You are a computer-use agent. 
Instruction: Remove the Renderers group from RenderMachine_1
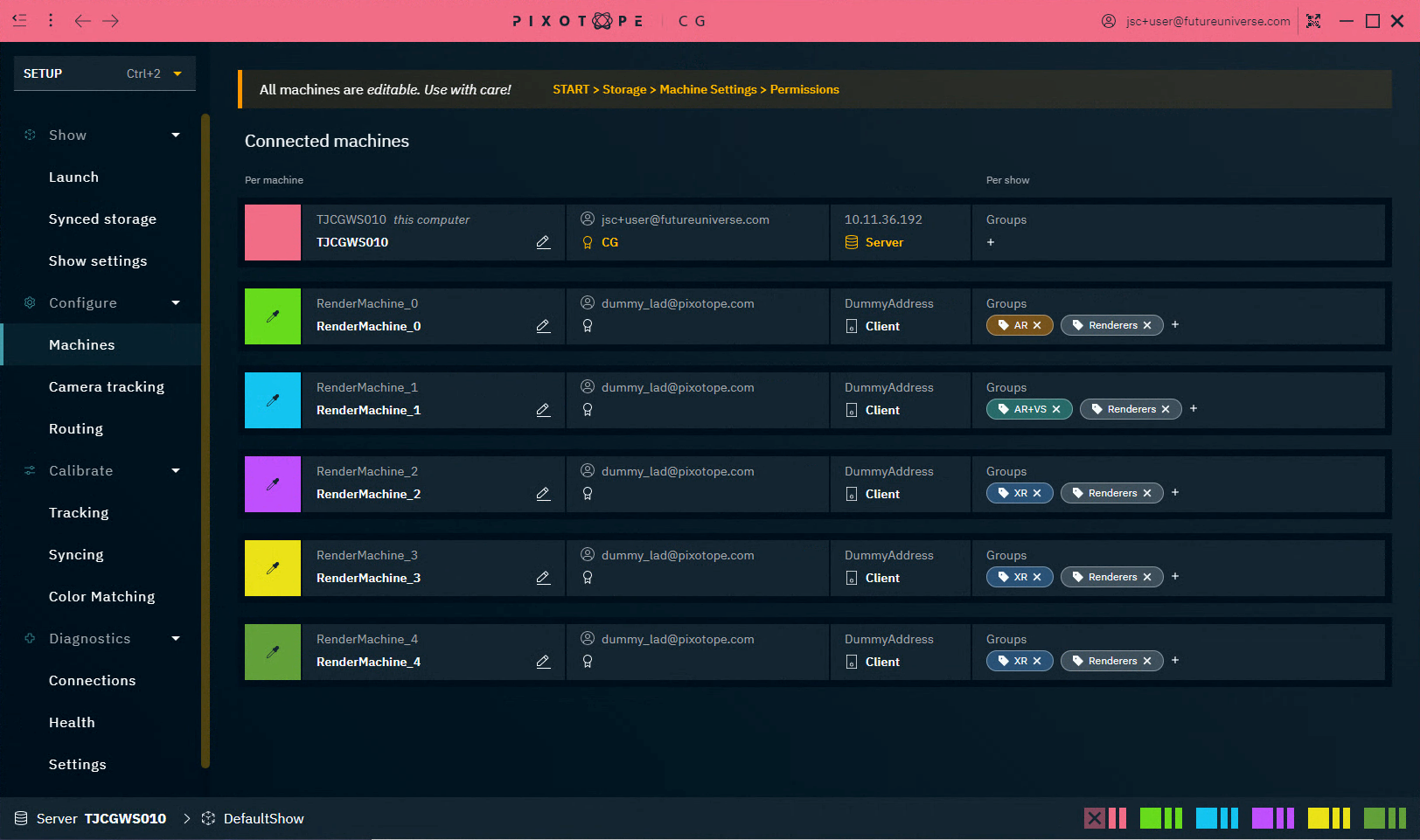coord(1166,408)
